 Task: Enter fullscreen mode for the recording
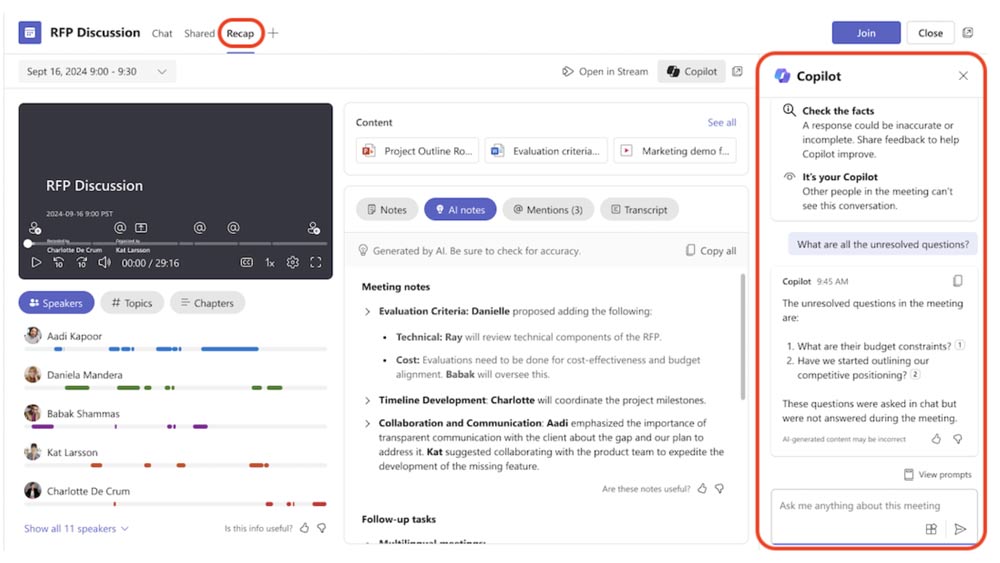click(x=316, y=262)
